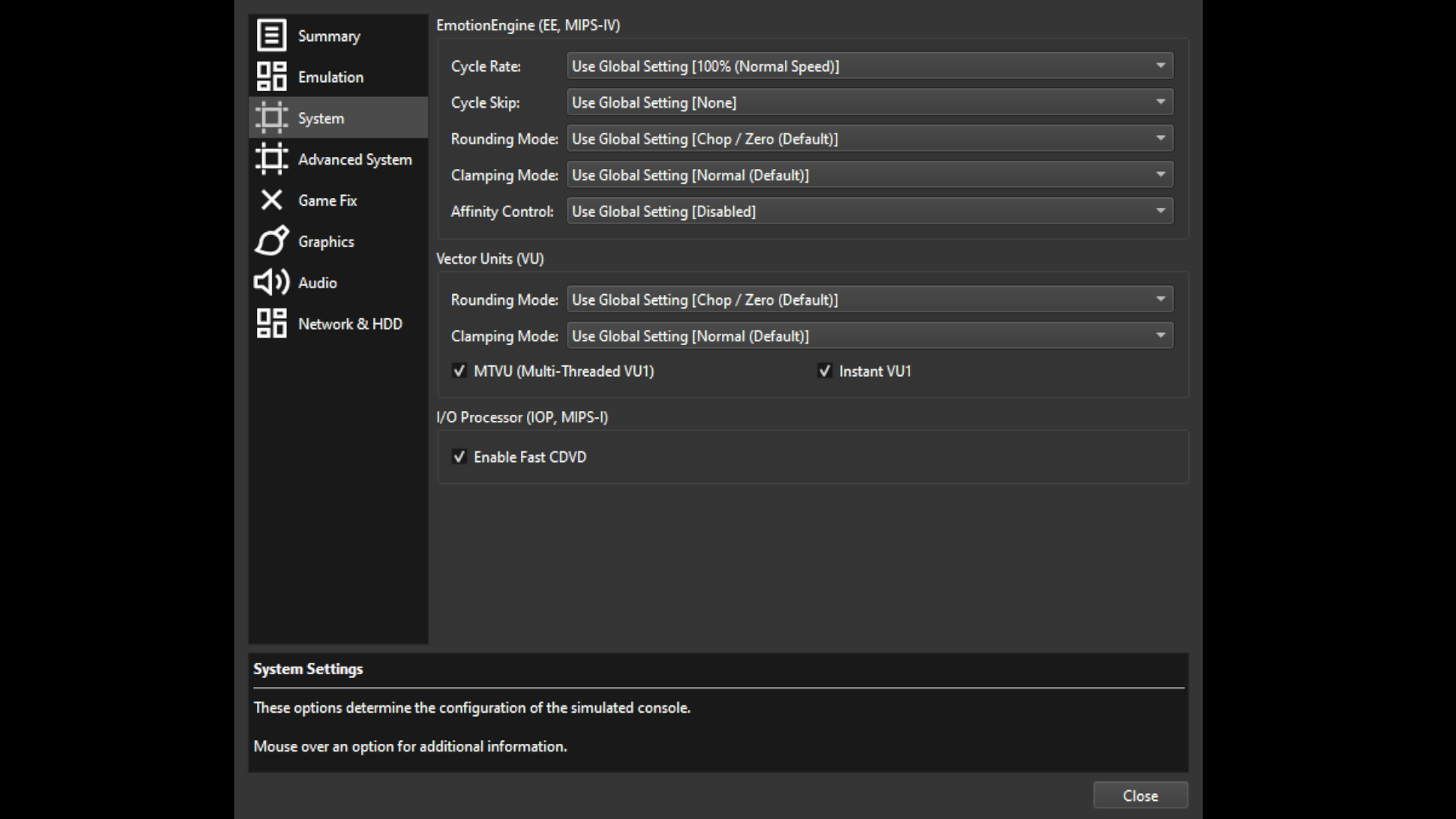Click the Advanced System icon

tap(271, 159)
